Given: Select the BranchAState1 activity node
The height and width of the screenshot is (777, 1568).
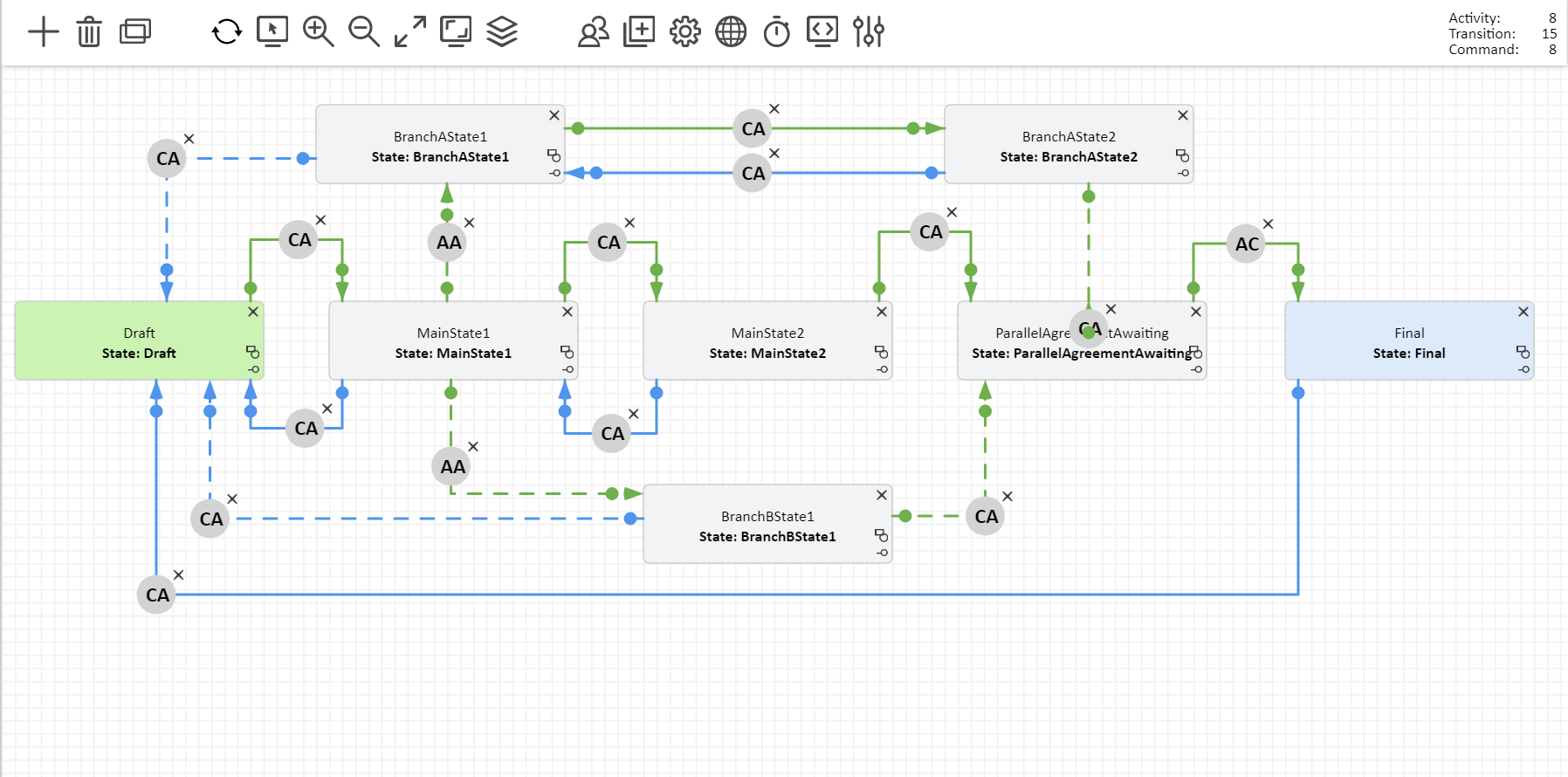Looking at the screenshot, I should click(x=440, y=145).
